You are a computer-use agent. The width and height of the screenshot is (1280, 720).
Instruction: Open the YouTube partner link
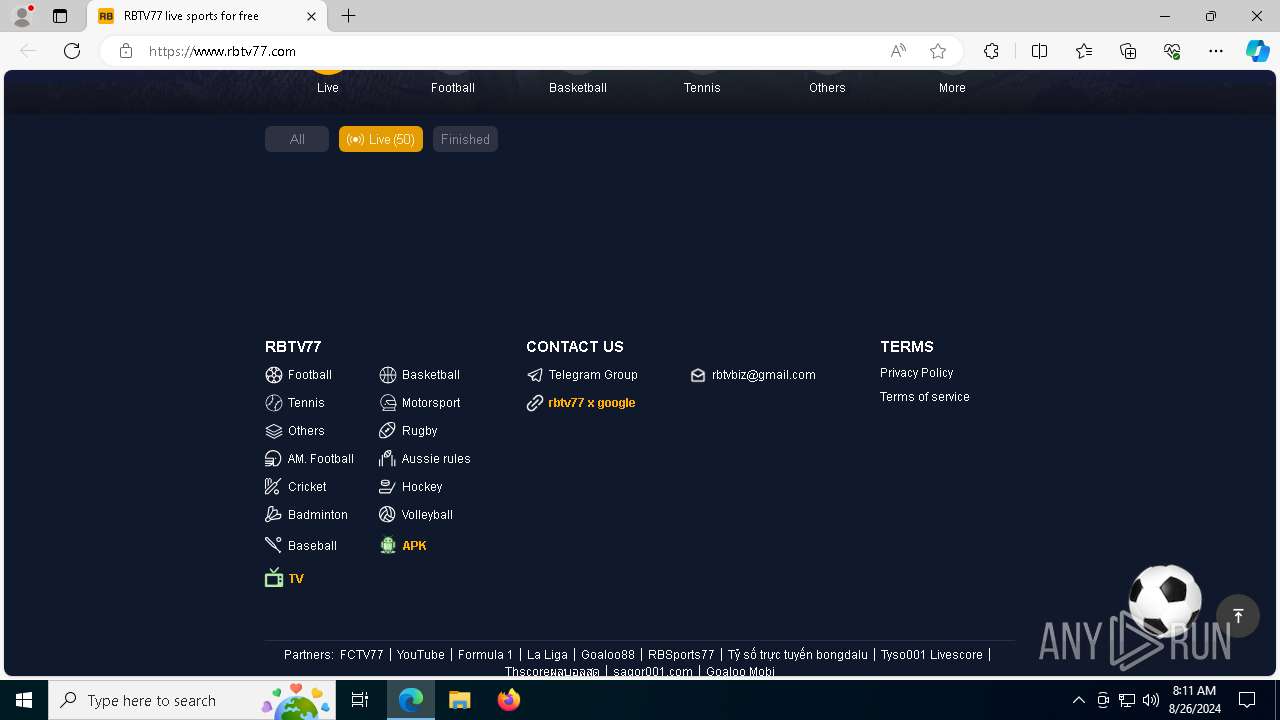click(x=421, y=655)
